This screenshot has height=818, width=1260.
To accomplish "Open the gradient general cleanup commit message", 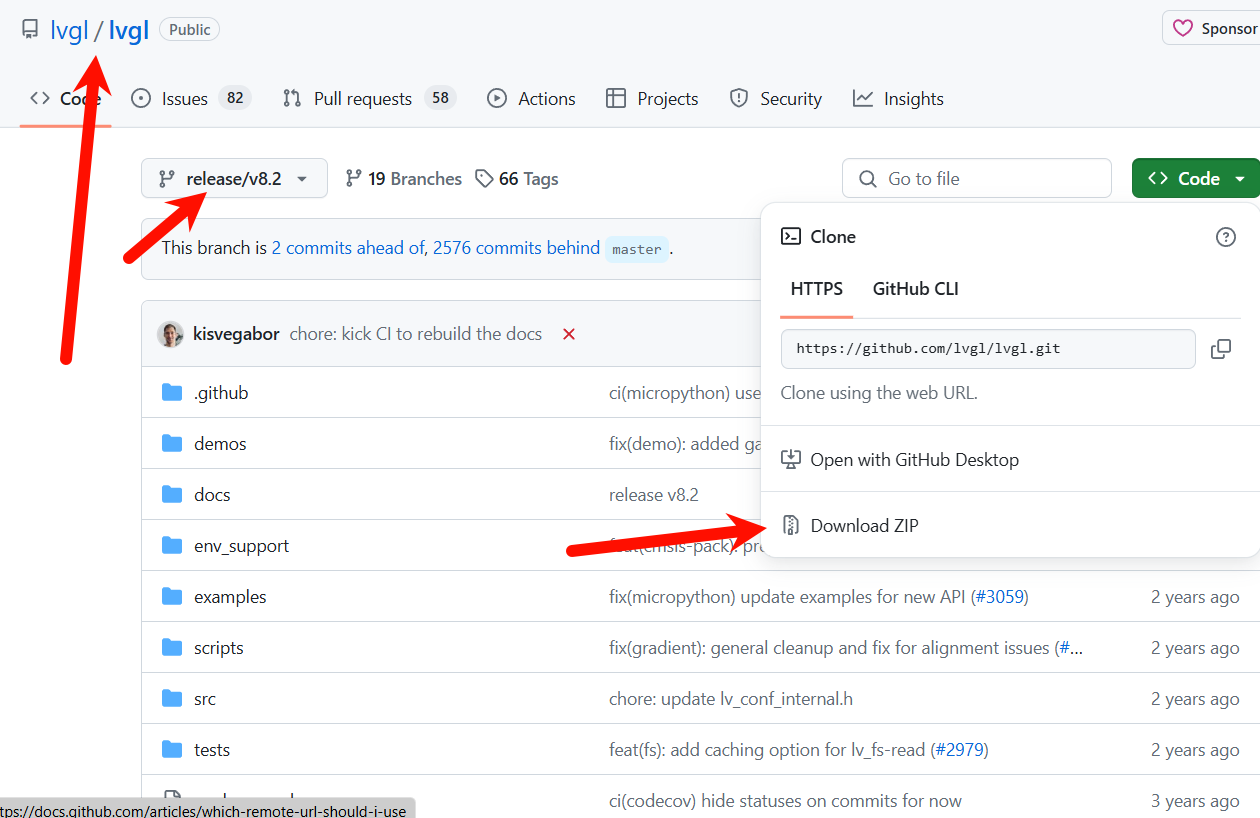I will click(829, 648).
